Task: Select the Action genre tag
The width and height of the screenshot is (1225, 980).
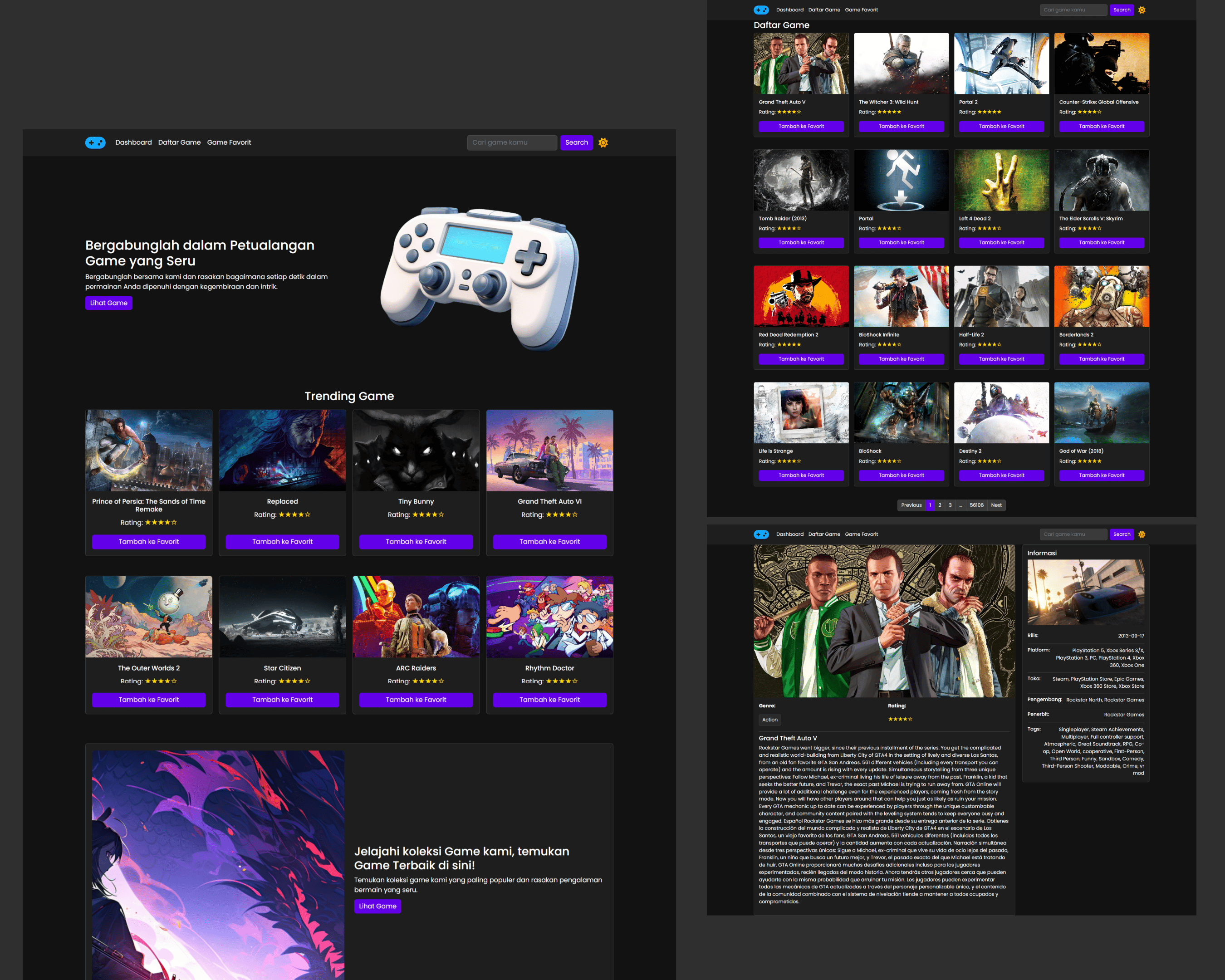Action: 770,720
